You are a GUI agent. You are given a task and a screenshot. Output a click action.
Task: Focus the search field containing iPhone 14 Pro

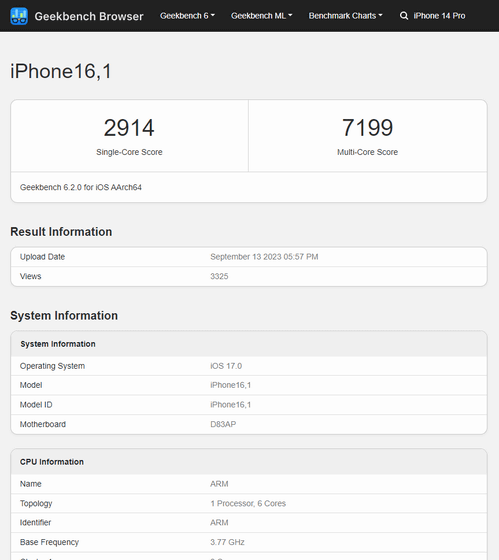pos(439,16)
